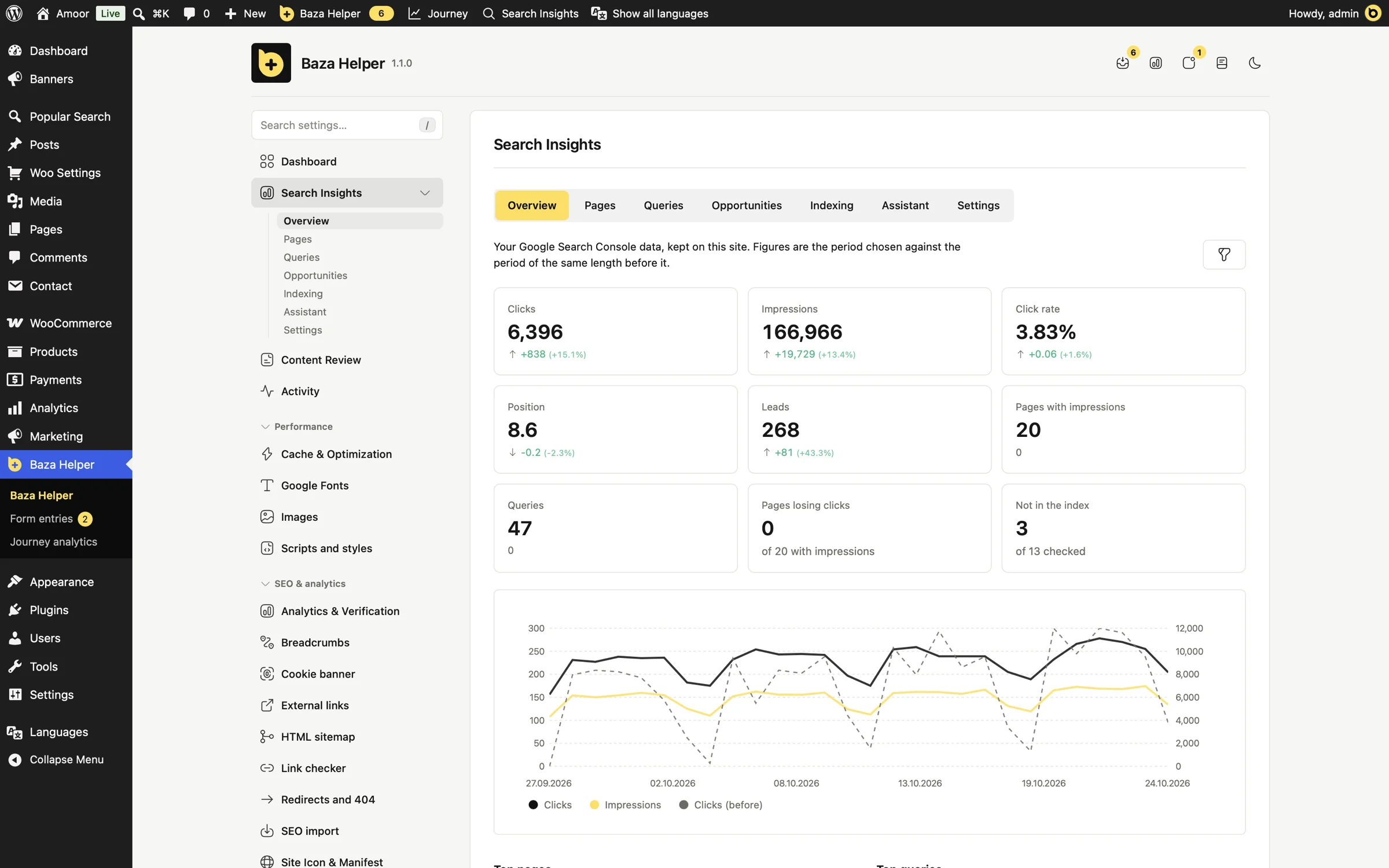Open WooCommerce in admin menu
The image size is (1389, 868).
pos(66,323)
